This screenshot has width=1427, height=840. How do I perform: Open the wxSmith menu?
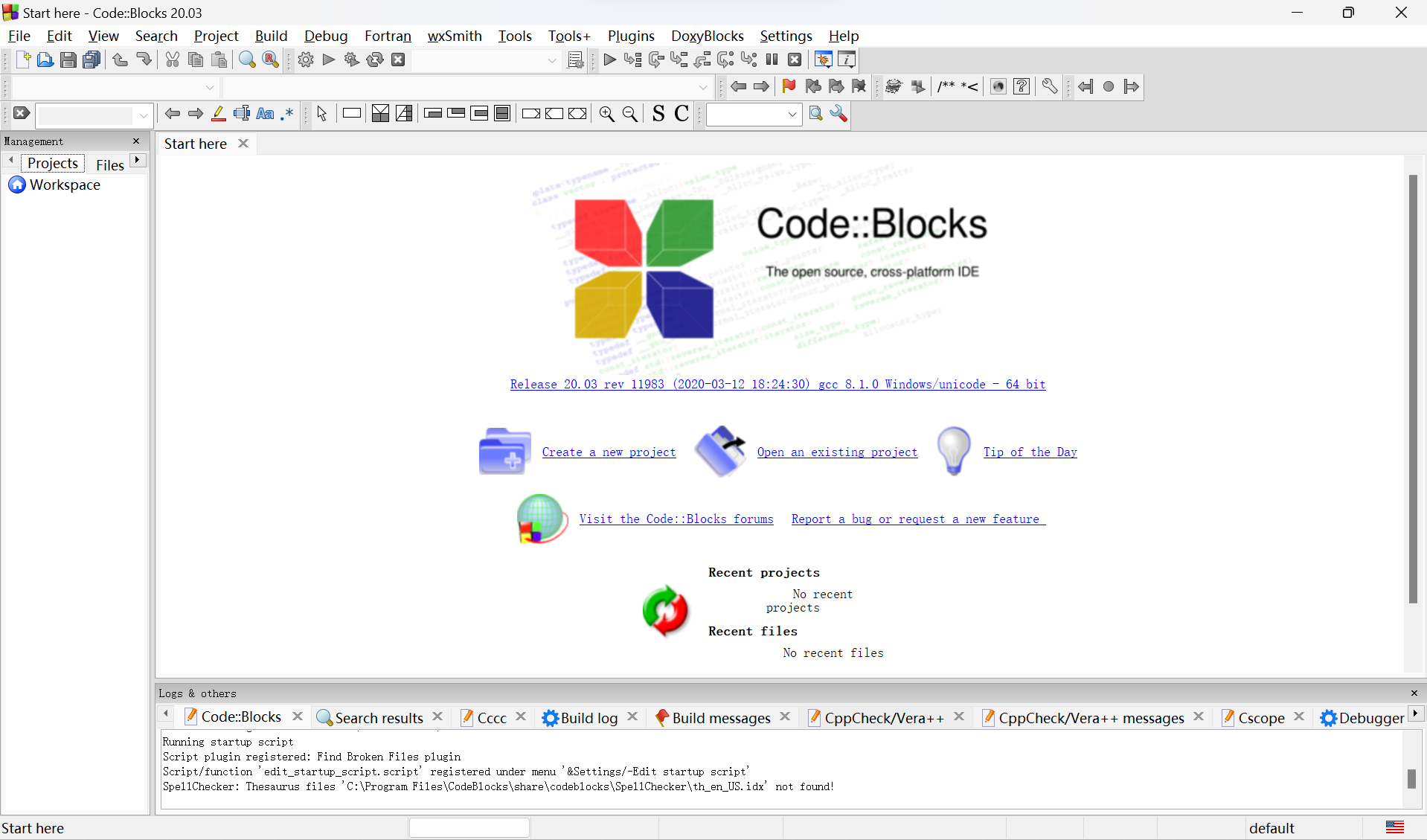(x=454, y=36)
